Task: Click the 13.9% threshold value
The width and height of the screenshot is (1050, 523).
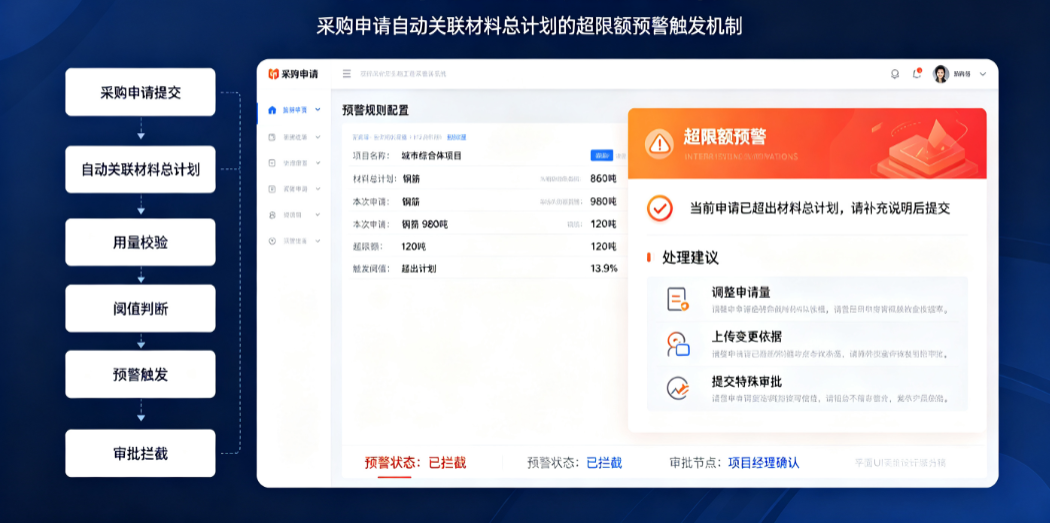Action: (x=603, y=268)
